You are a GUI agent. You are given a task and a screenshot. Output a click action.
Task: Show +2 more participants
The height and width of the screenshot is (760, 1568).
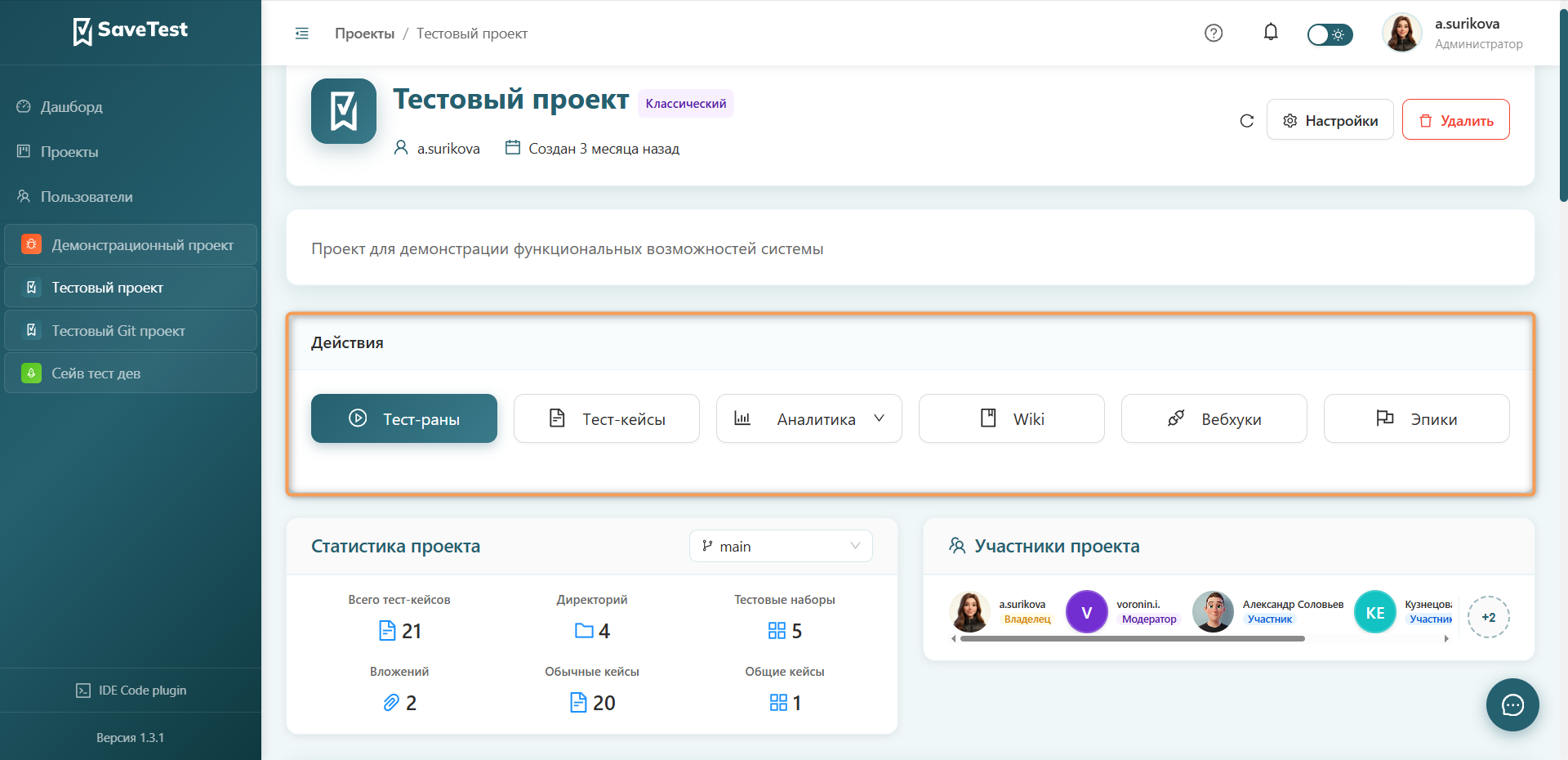pos(1489,617)
